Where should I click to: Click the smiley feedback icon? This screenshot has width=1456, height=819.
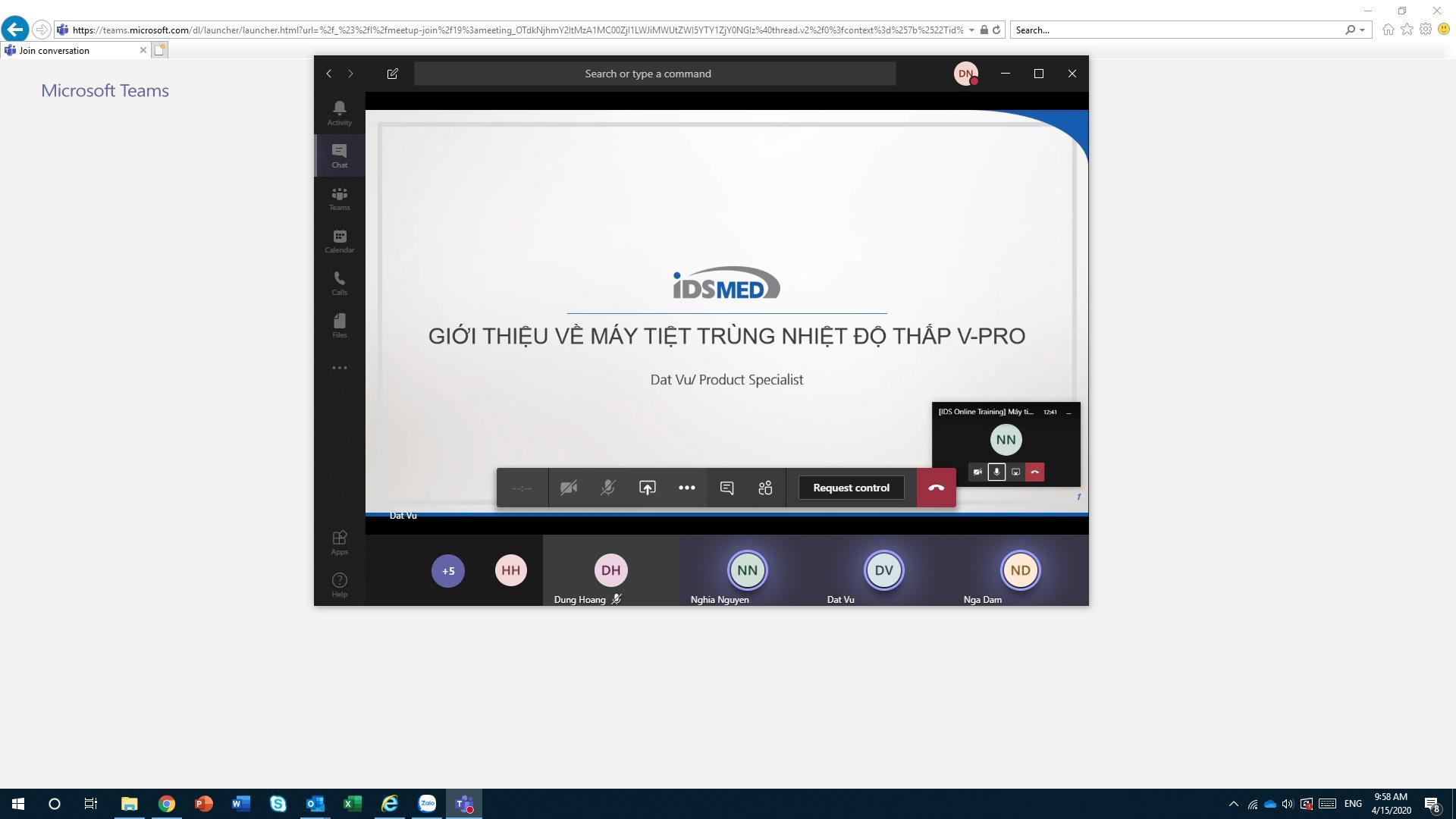coord(1444,30)
